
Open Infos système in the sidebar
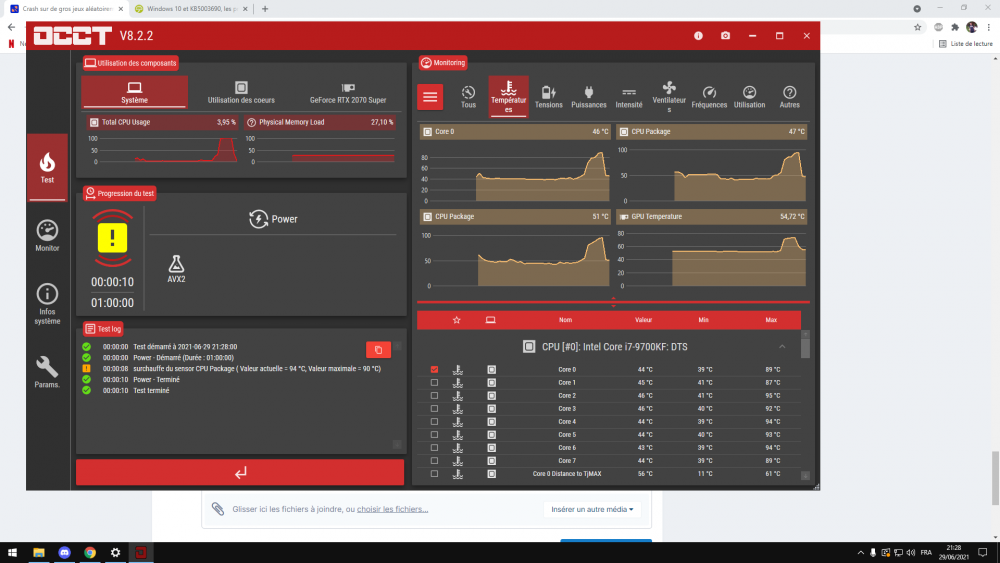(47, 302)
